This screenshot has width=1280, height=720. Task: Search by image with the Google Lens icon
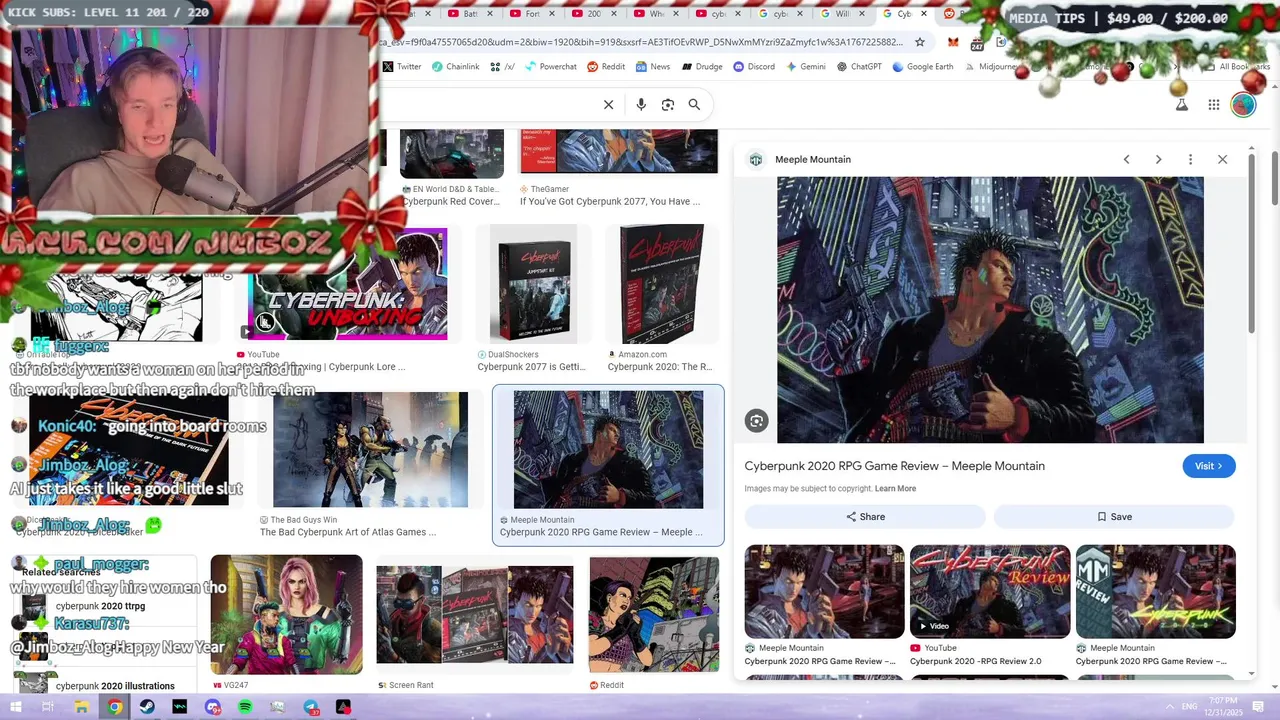coord(668,105)
